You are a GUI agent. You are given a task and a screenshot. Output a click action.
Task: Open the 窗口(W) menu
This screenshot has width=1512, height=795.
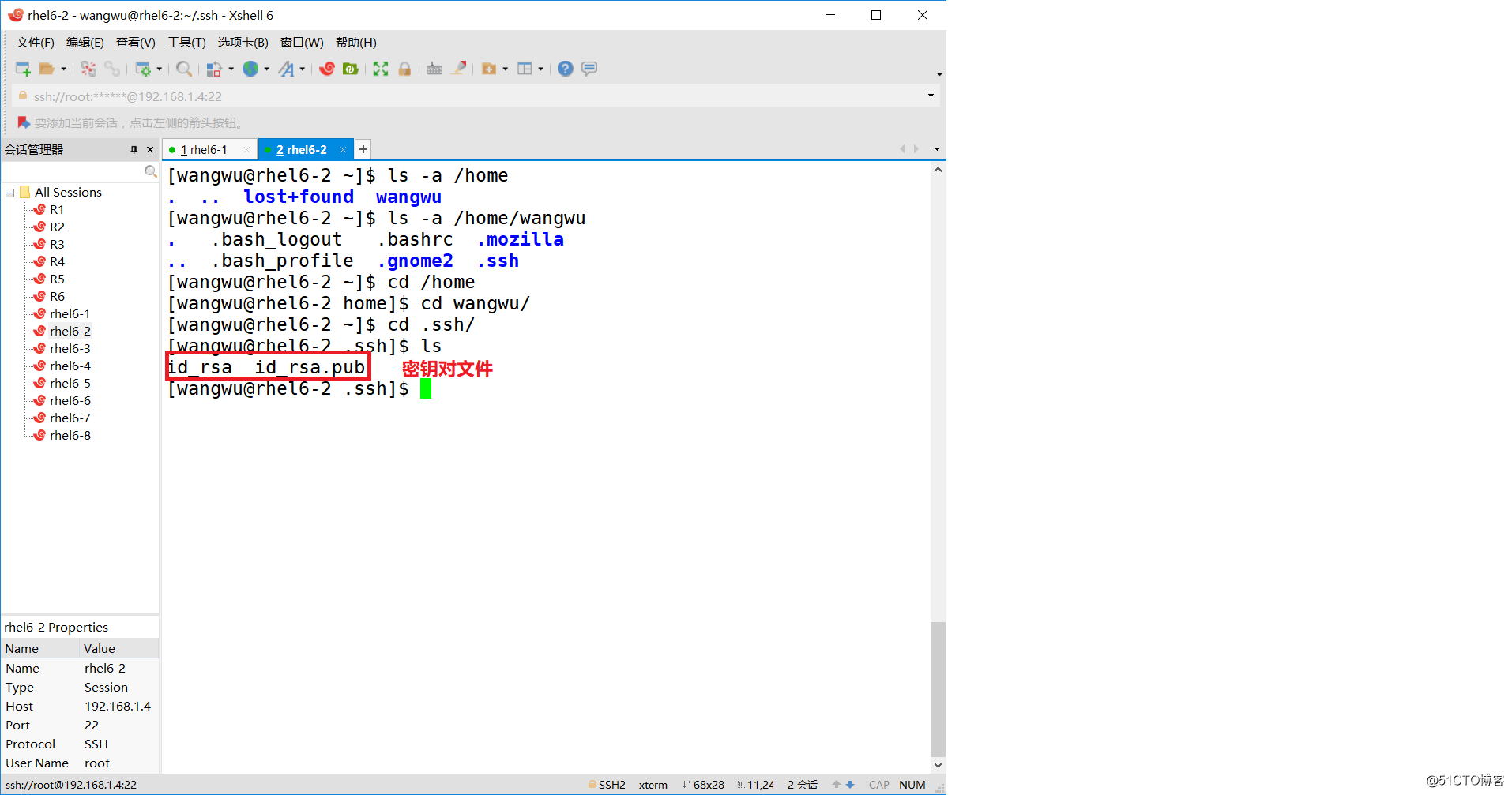point(302,43)
